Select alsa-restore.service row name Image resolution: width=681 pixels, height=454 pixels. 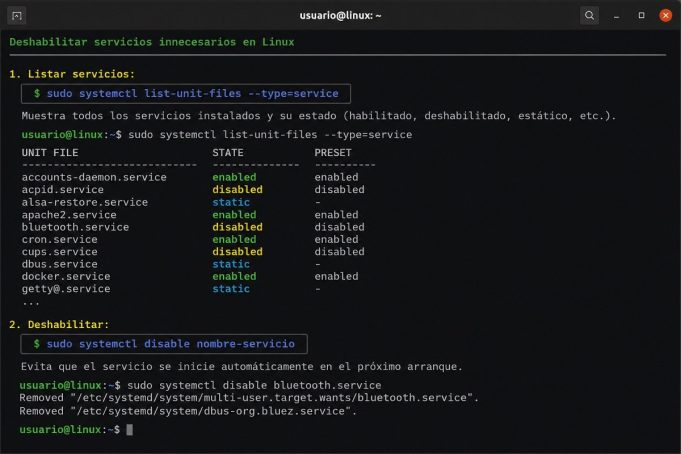tap(85, 202)
